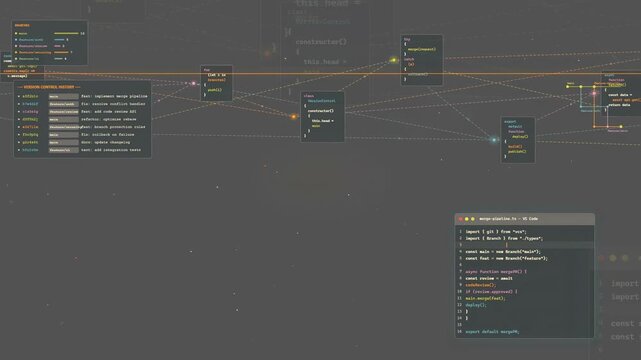The width and height of the screenshot is (641, 360).
Task: Place cursor on empty line 3 in editor
Action: pos(524,245)
